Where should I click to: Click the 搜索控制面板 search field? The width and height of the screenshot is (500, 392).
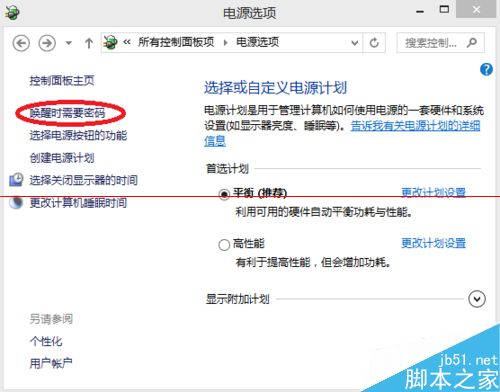[440, 43]
